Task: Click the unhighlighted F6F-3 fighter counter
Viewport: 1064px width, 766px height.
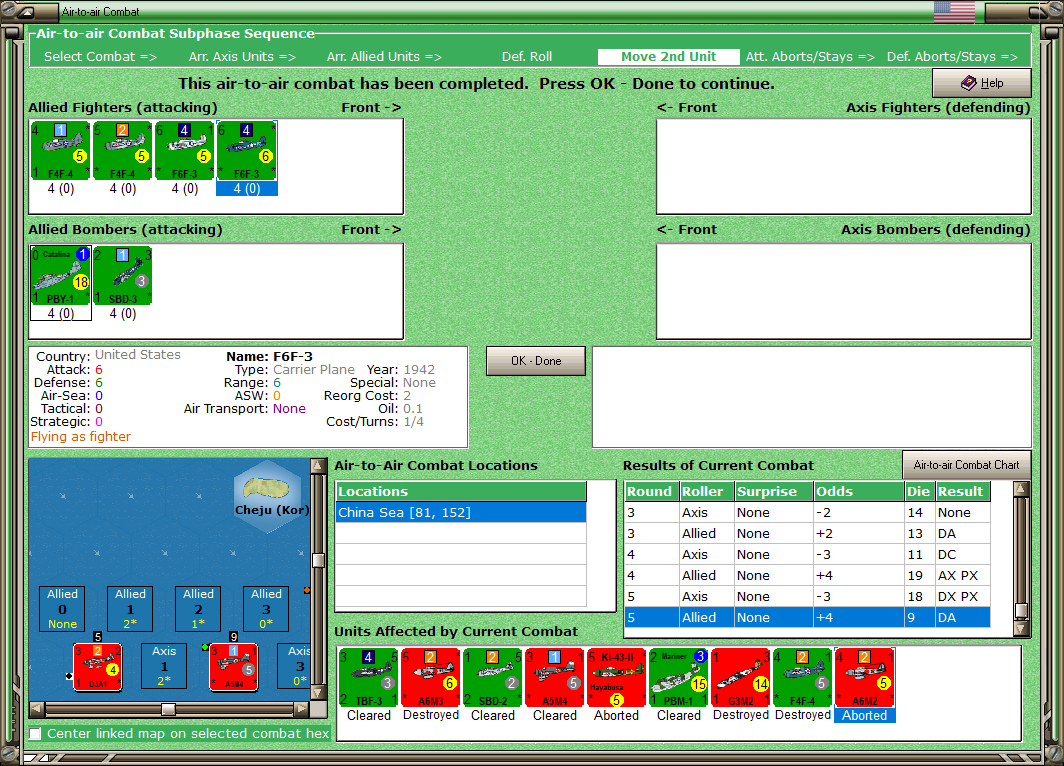Action: coord(185,151)
